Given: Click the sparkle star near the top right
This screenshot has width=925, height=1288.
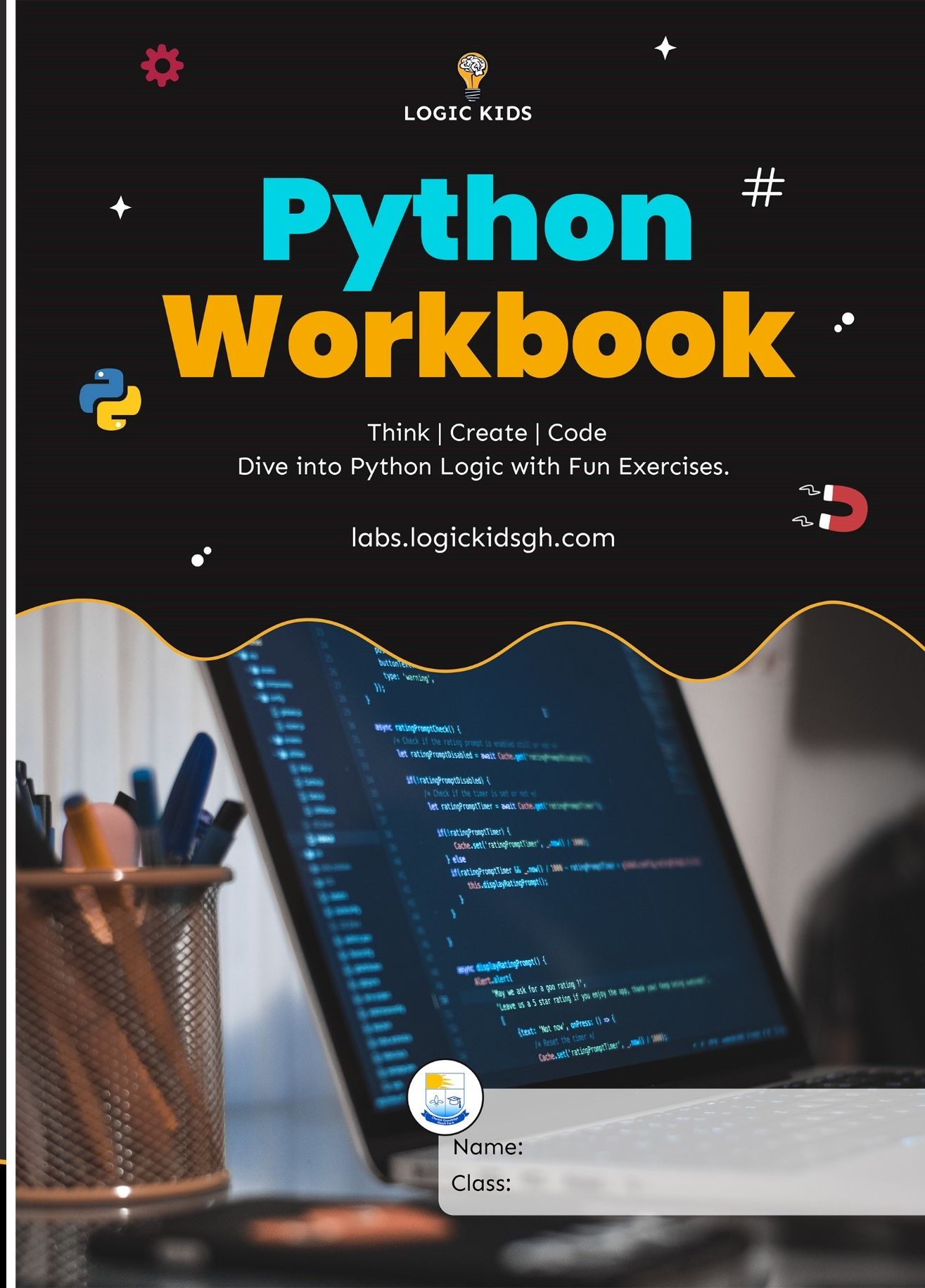Looking at the screenshot, I should tap(665, 49).
